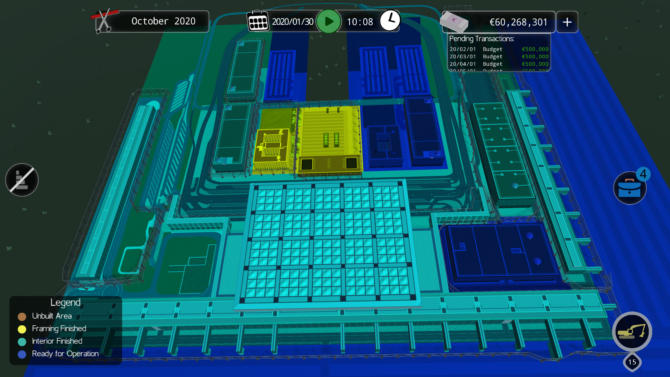Open the calendar icon
Screen dimensions: 670x377
[258, 21]
